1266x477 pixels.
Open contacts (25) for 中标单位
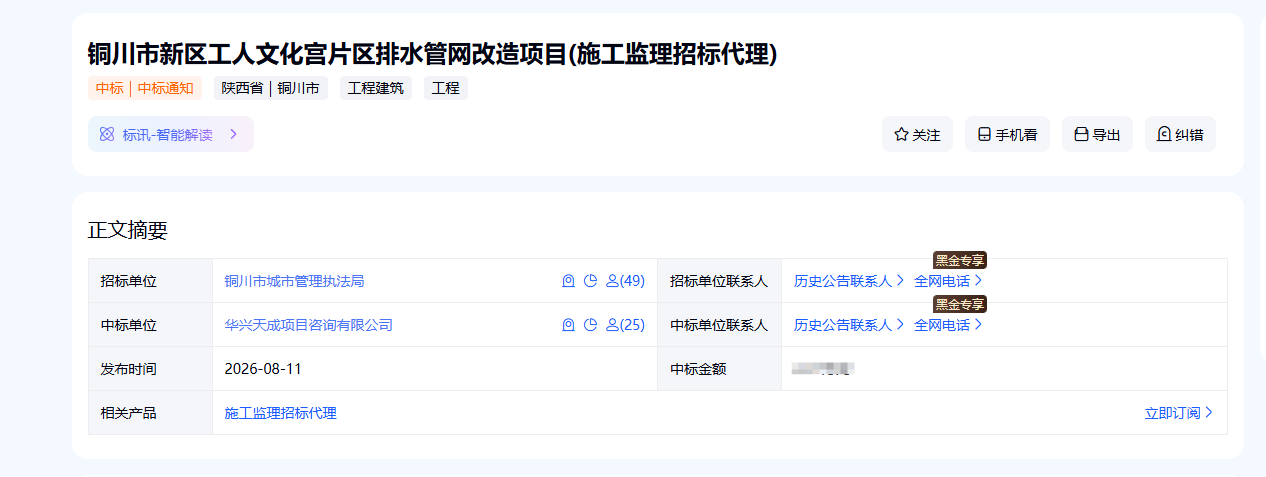point(625,325)
